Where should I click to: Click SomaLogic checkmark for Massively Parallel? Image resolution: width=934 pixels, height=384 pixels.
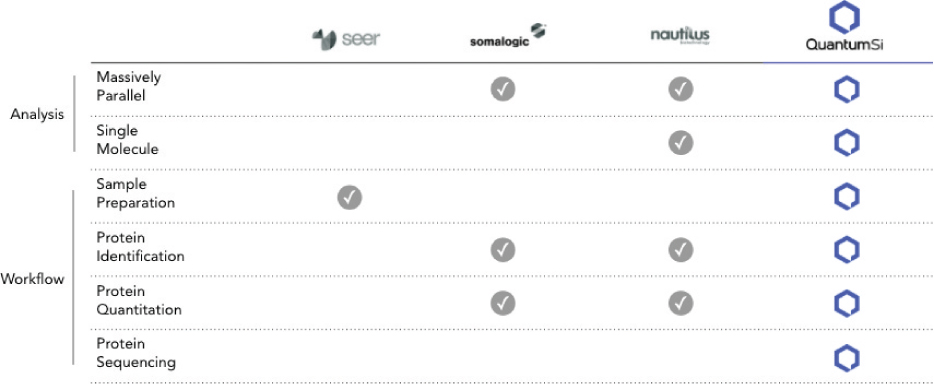[x=503, y=89]
